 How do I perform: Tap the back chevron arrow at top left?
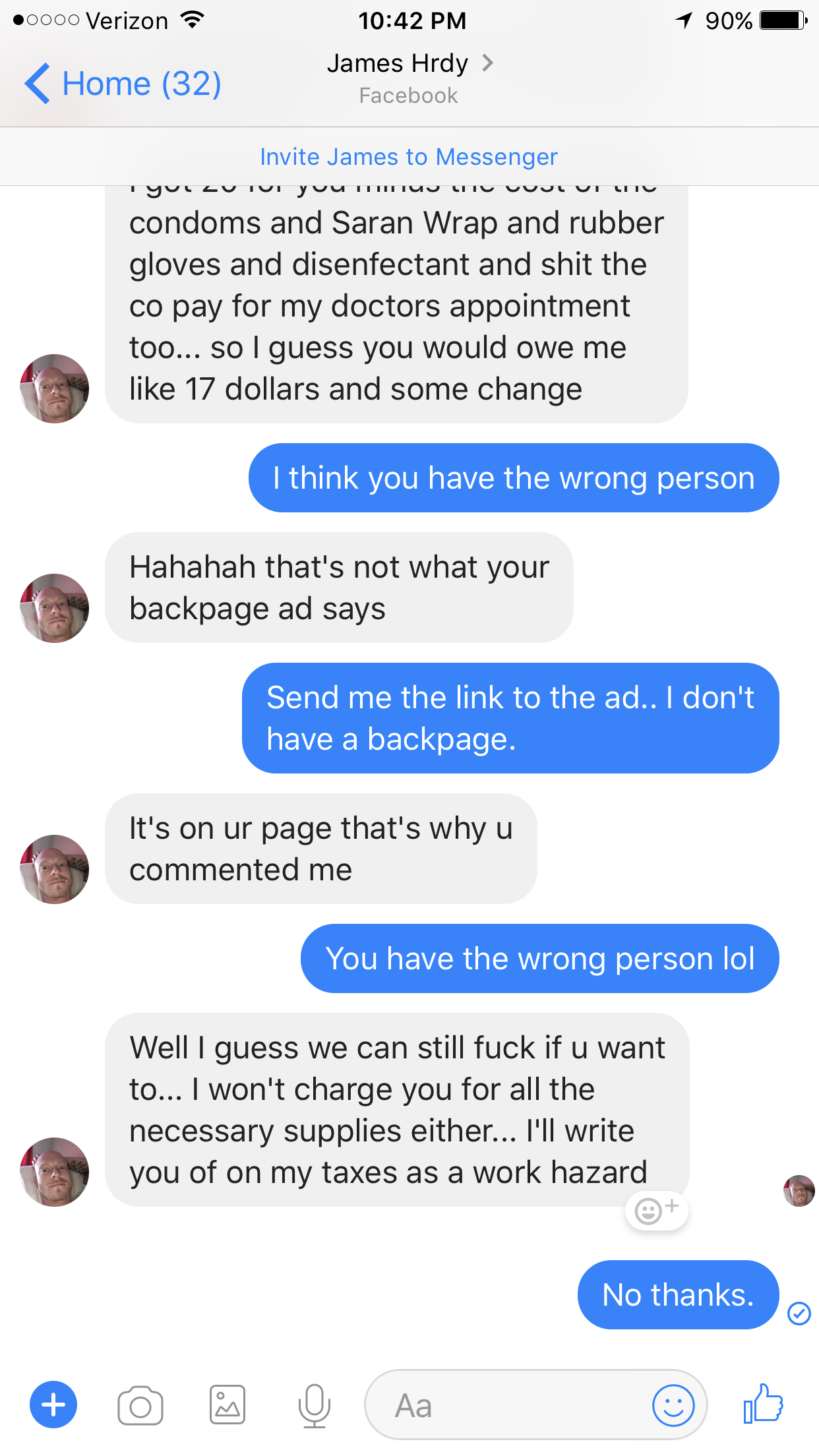(x=37, y=84)
